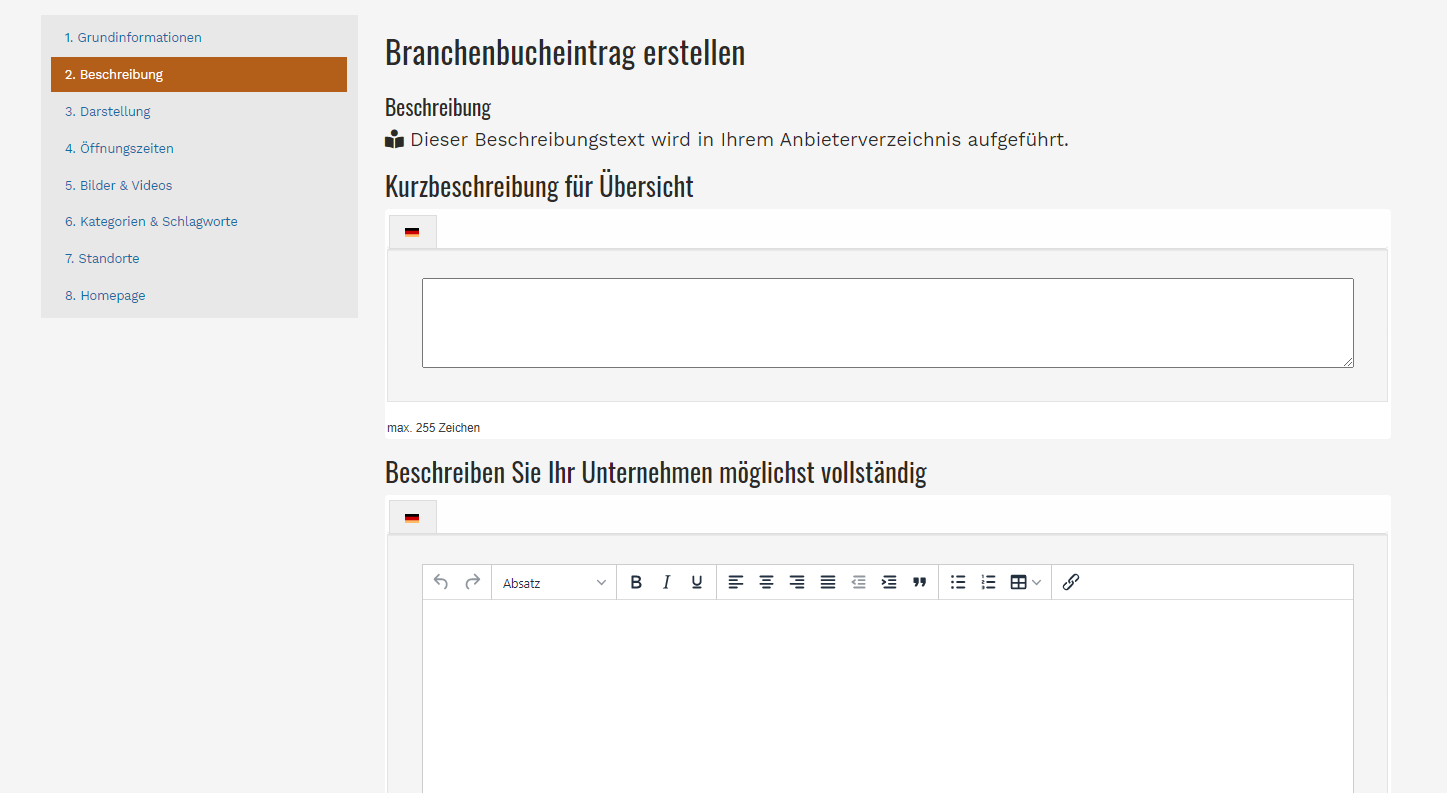Navigate to 7. Standorte
The image size is (1447, 793).
click(x=199, y=259)
